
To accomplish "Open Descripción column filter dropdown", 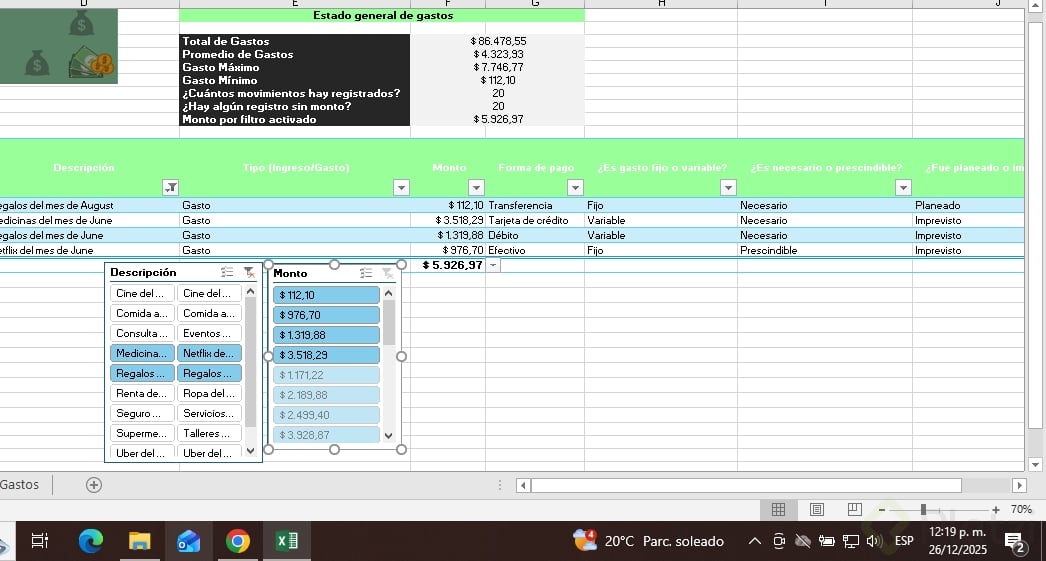I will [x=171, y=187].
